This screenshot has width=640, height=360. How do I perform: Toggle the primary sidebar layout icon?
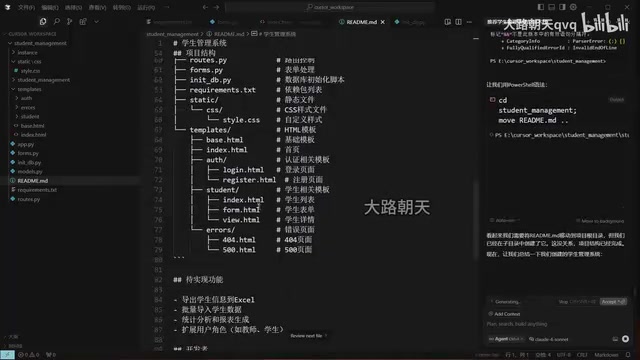coord(541,7)
